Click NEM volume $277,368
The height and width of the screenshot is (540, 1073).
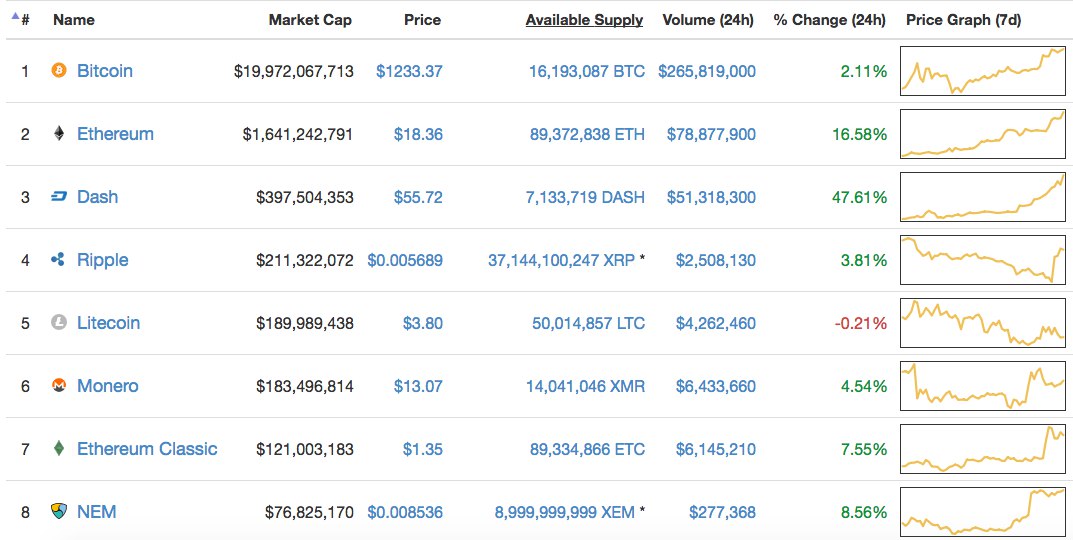[x=723, y=512]
